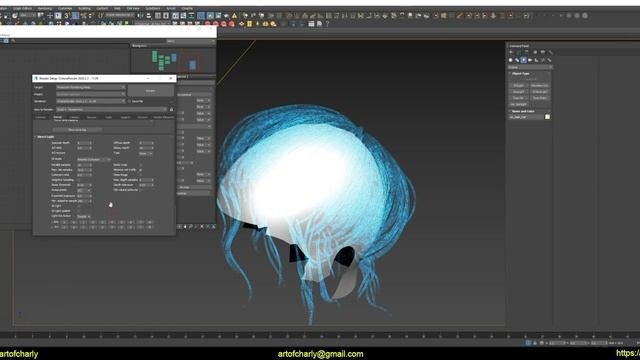640x360 pixels.
Task: Select the Geometry category icon
Action: (510, 60)
